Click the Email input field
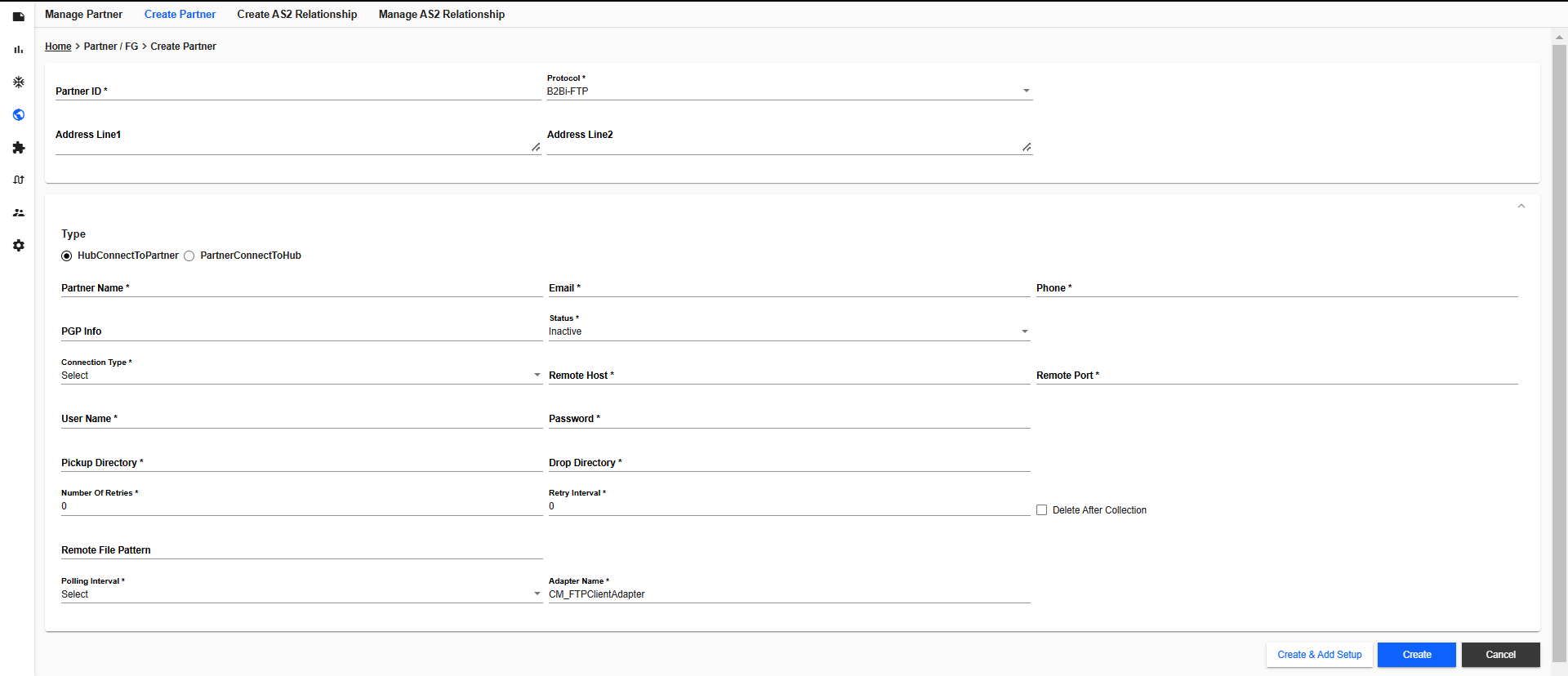Viewport: 1568px width, 676px height. (789, 288)
